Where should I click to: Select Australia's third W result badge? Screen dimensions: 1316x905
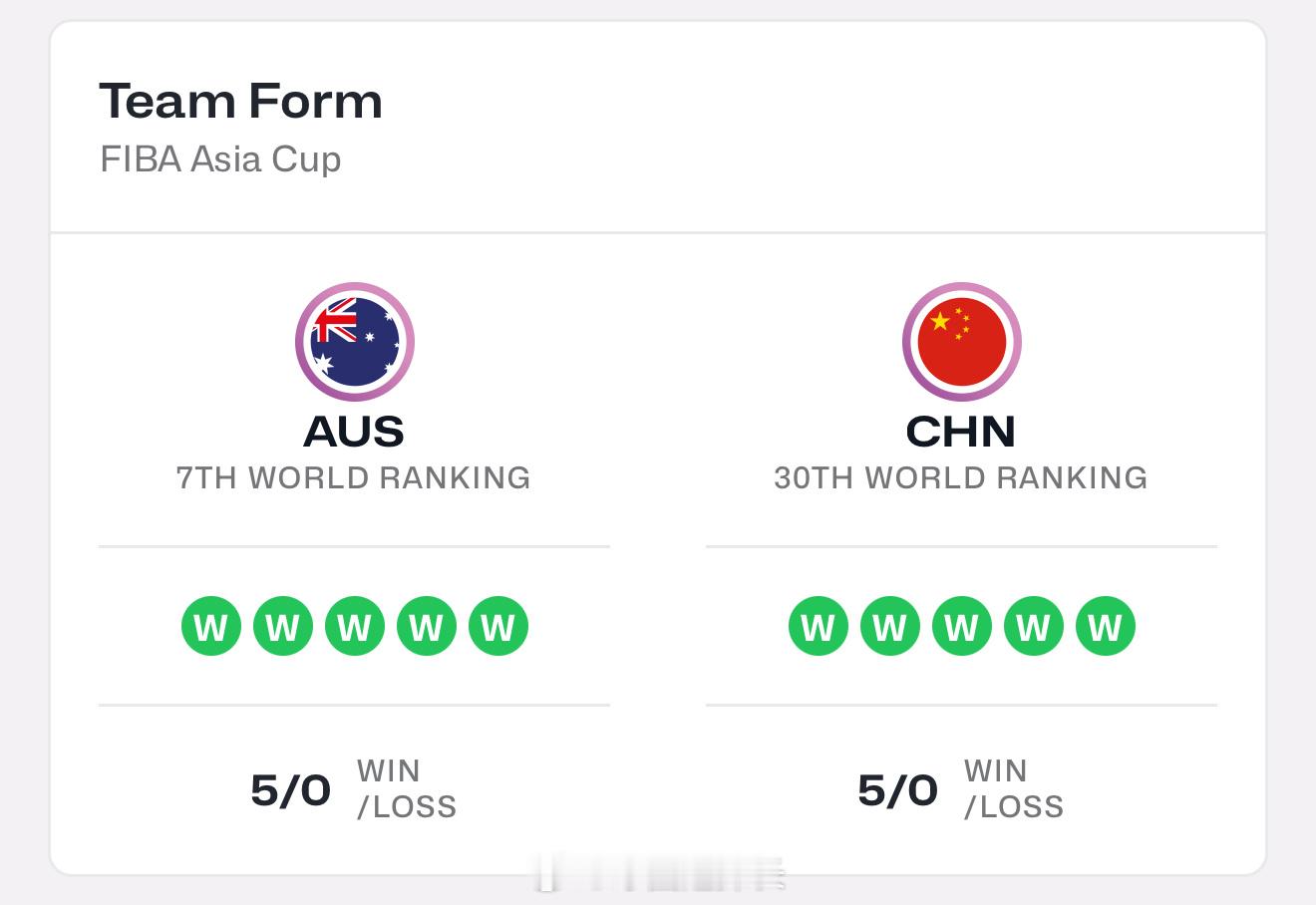pyautogui.click(x=355, y=626)
